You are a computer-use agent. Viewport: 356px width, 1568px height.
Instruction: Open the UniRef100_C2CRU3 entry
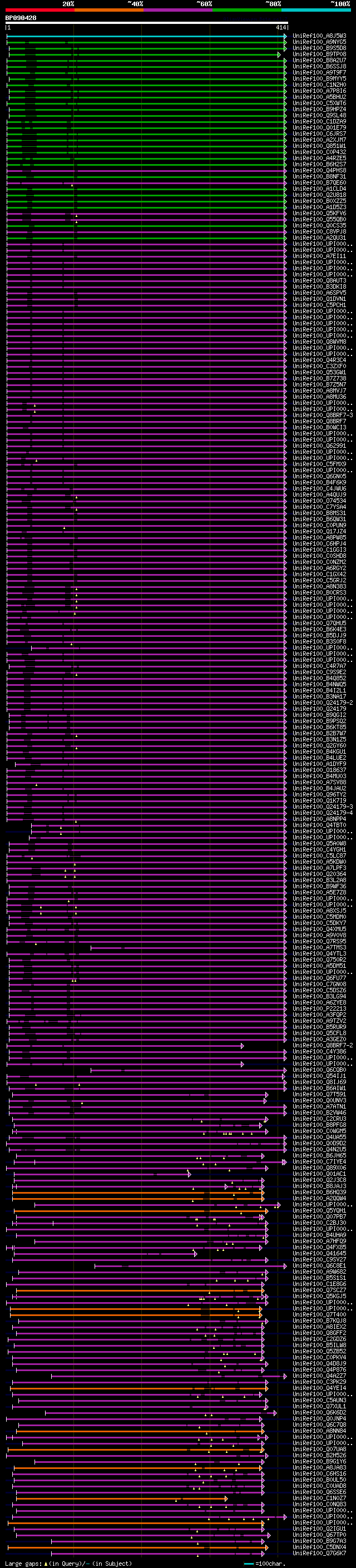tap(319, 1118)
